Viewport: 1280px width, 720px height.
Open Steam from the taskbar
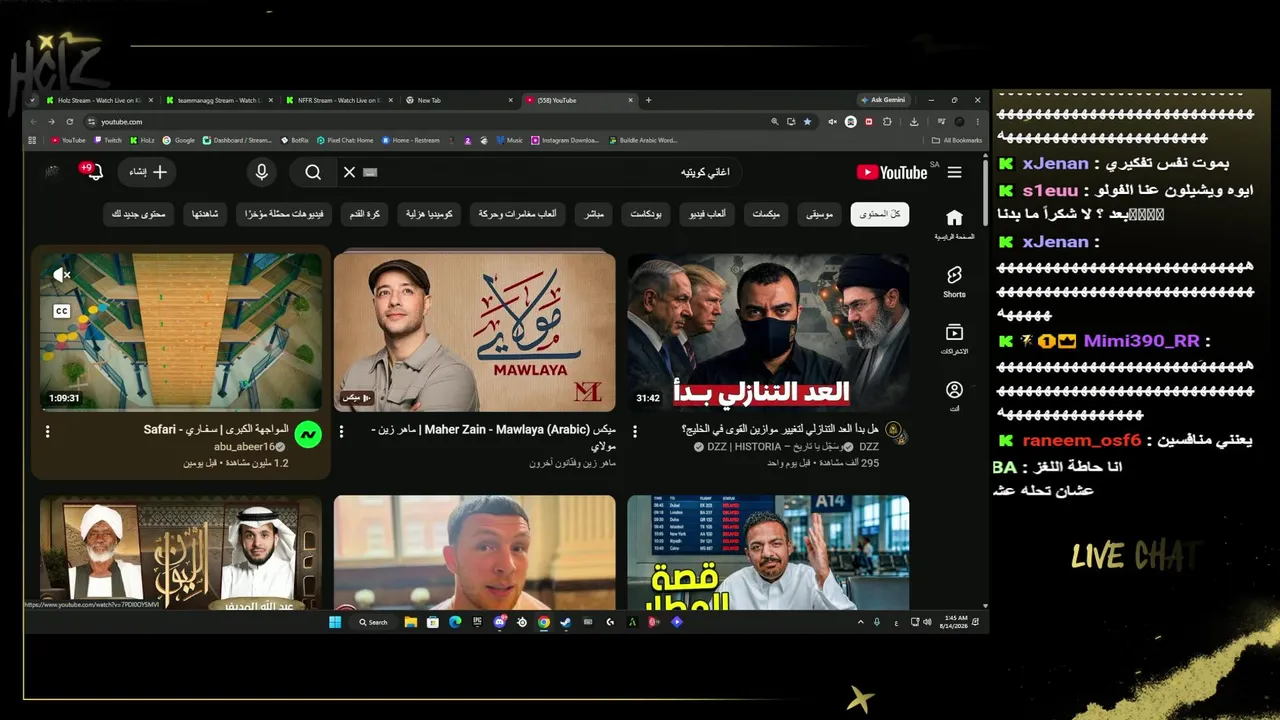tap(565, 622)
